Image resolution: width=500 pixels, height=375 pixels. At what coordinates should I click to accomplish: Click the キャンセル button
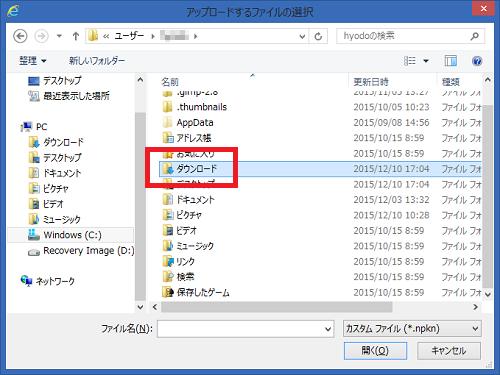click(449, 351)
